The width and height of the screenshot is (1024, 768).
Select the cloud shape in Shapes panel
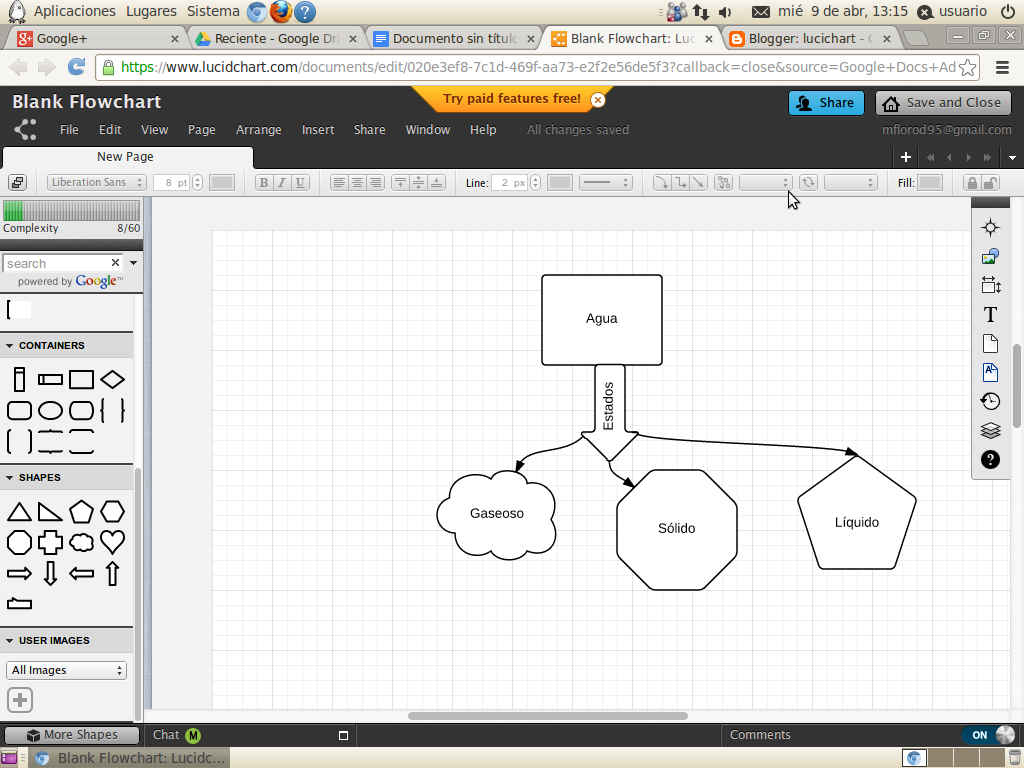pyautogui.click(x=82, y=542)
